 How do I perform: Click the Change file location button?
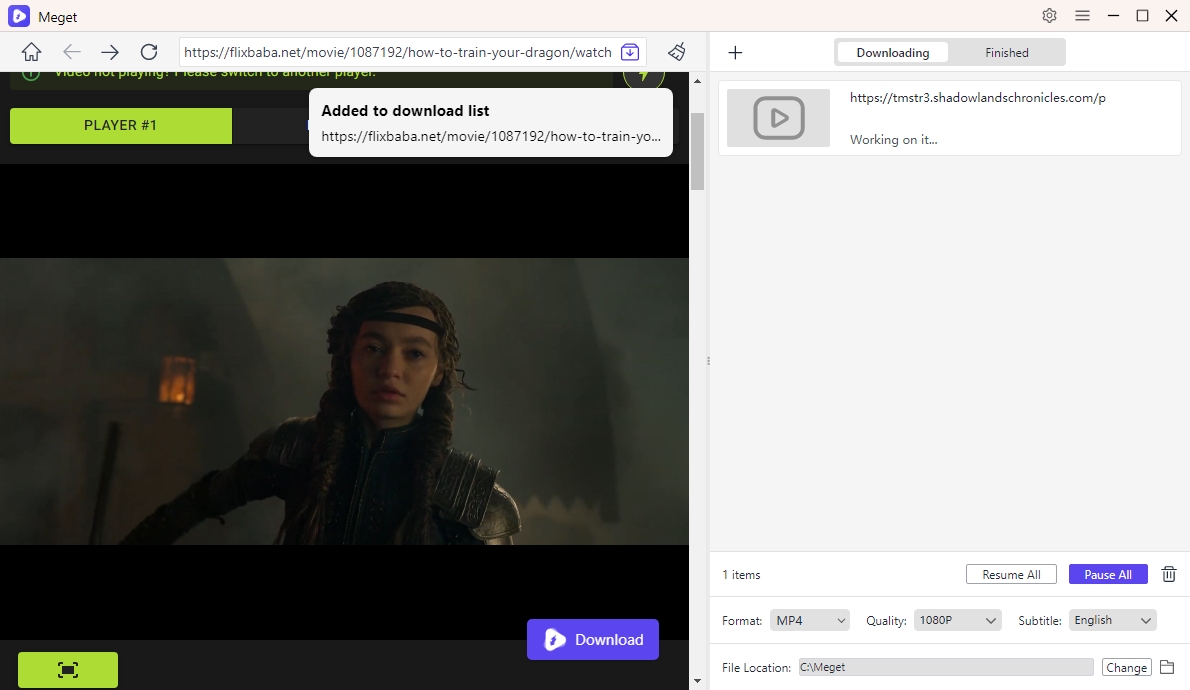(x=1126, y=667)
